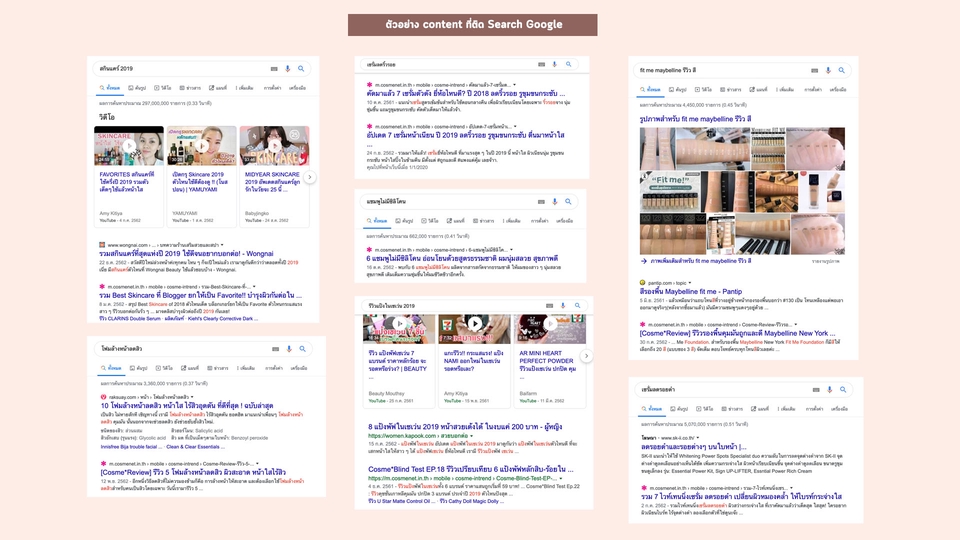Screen dimensions: 960x540
Task: Click more images arrow link for fit me maybelline
Action: coord(696,261)
